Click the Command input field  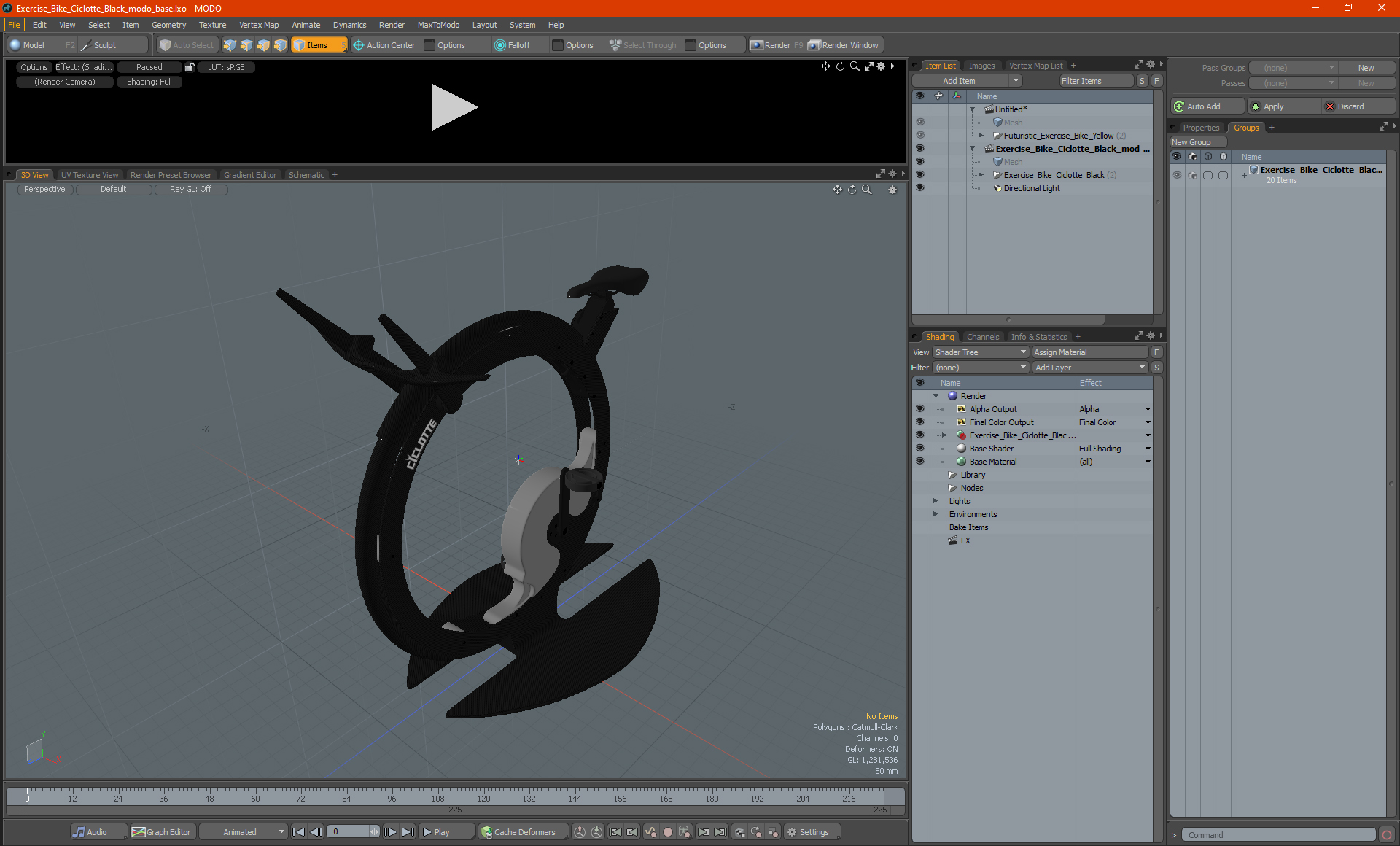1279,835
